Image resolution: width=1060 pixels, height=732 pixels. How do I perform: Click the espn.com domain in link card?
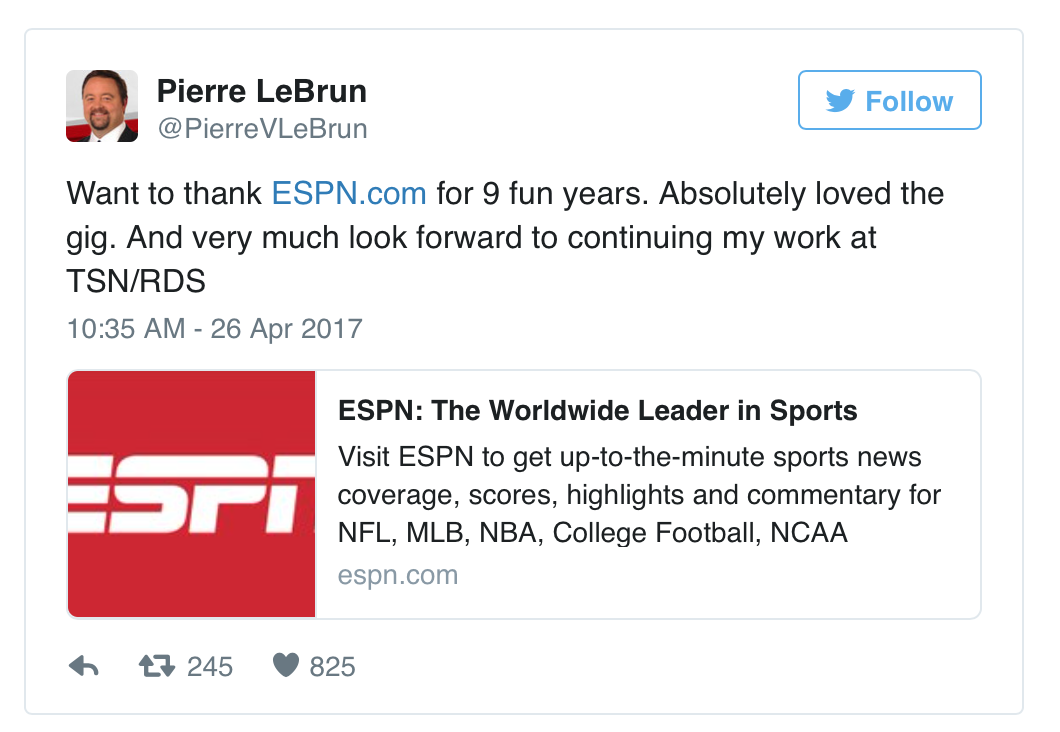click(x=398, y=575)
